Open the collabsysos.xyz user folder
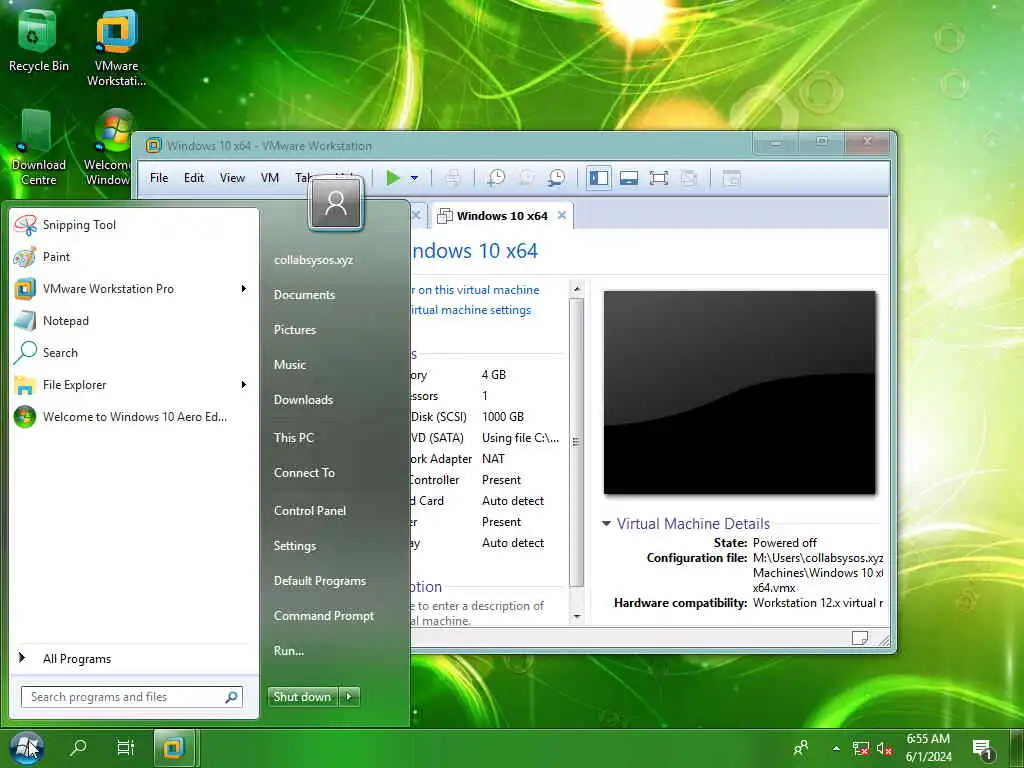Viewport: 1024px width, 768px height. [313, 260]
